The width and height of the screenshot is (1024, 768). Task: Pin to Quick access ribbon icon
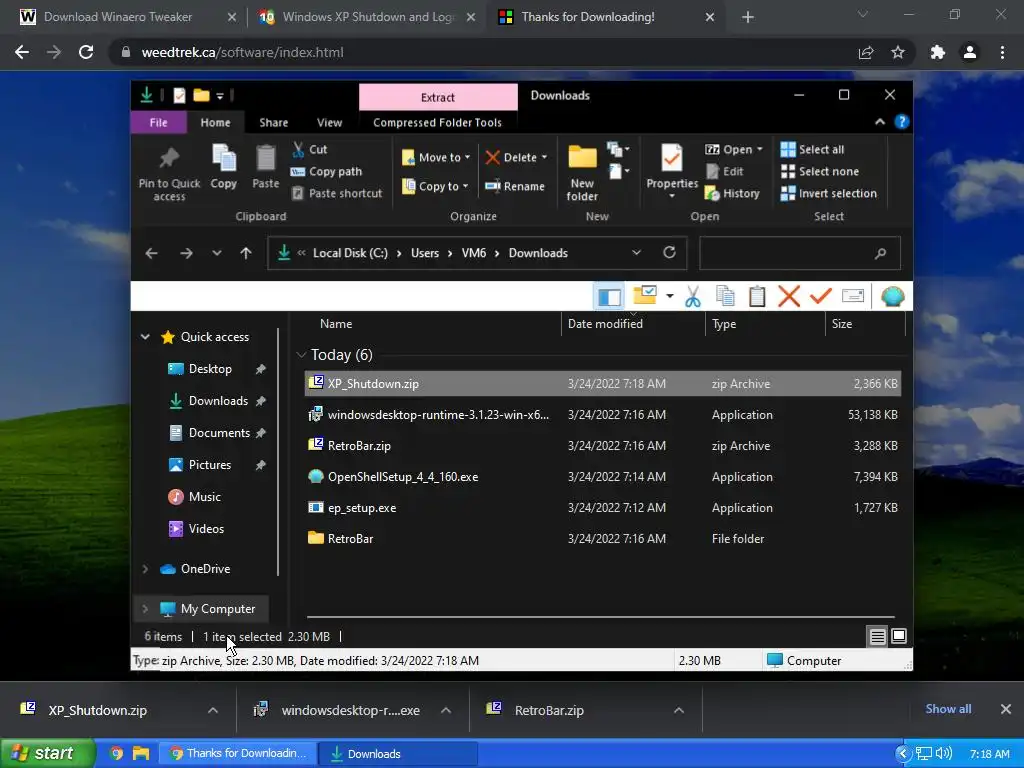pyautogui.click(x=169, y=173)
